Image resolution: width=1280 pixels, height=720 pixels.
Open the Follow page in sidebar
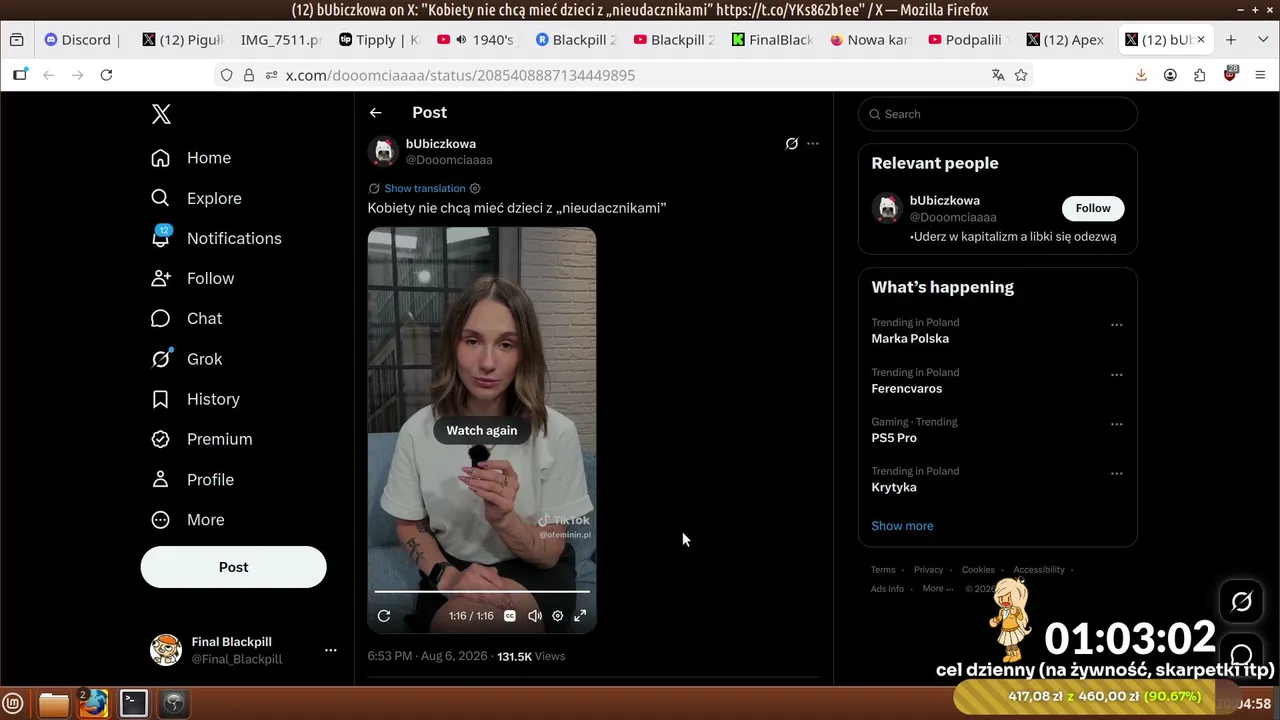[192, 278]
